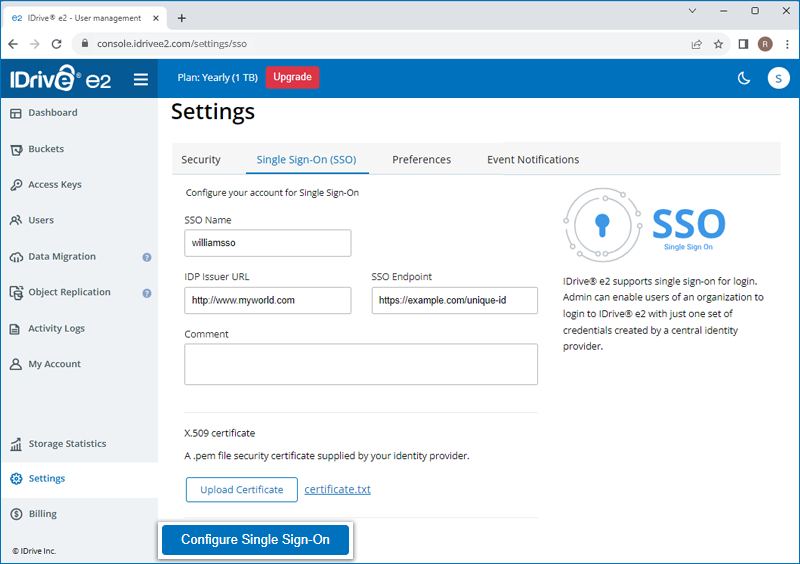Open the Preferences tab

(421, 159)
